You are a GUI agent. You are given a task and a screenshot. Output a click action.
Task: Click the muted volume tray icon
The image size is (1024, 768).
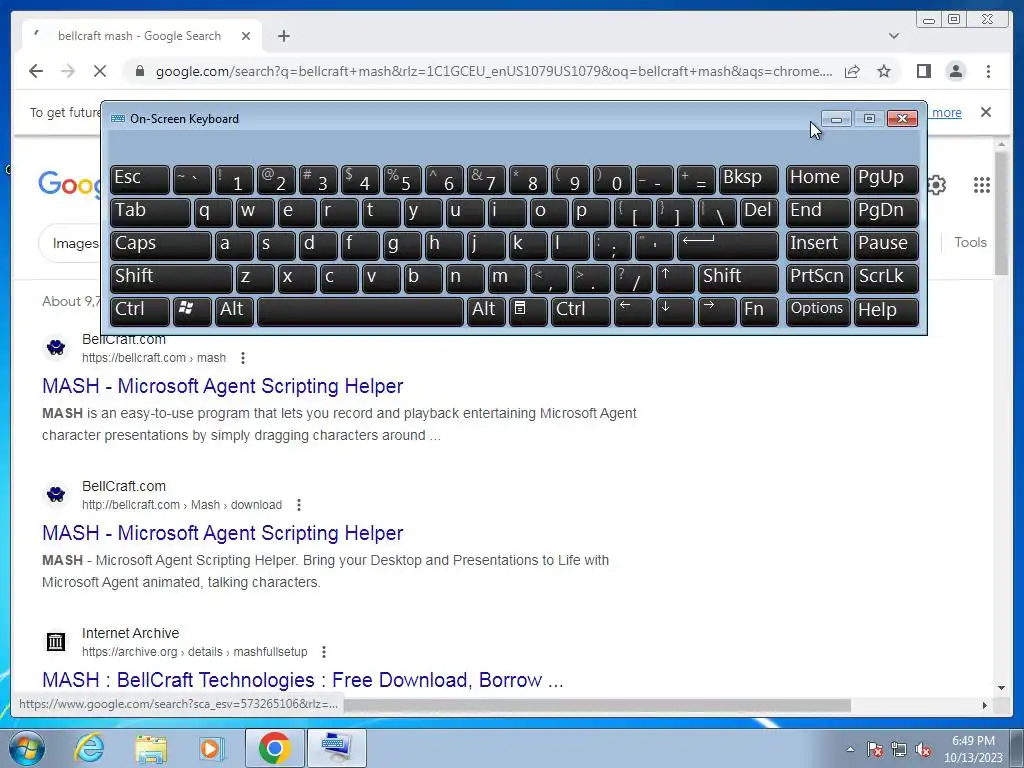pyautogui.click(x=923, y=749)
